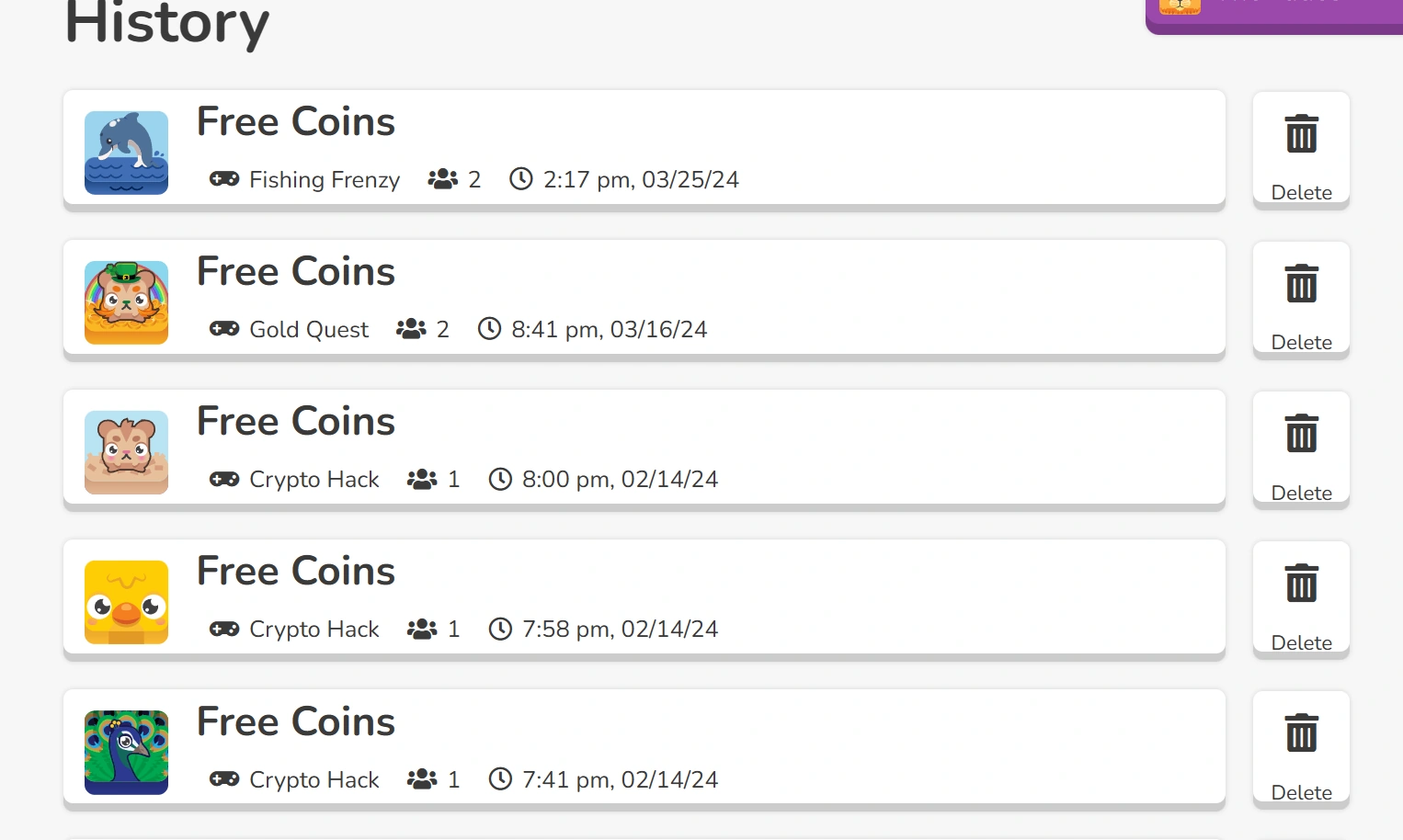This screenshot has width=1403, height=840.
Task: Click the dolphin blook icon
Action: point(126,153)
